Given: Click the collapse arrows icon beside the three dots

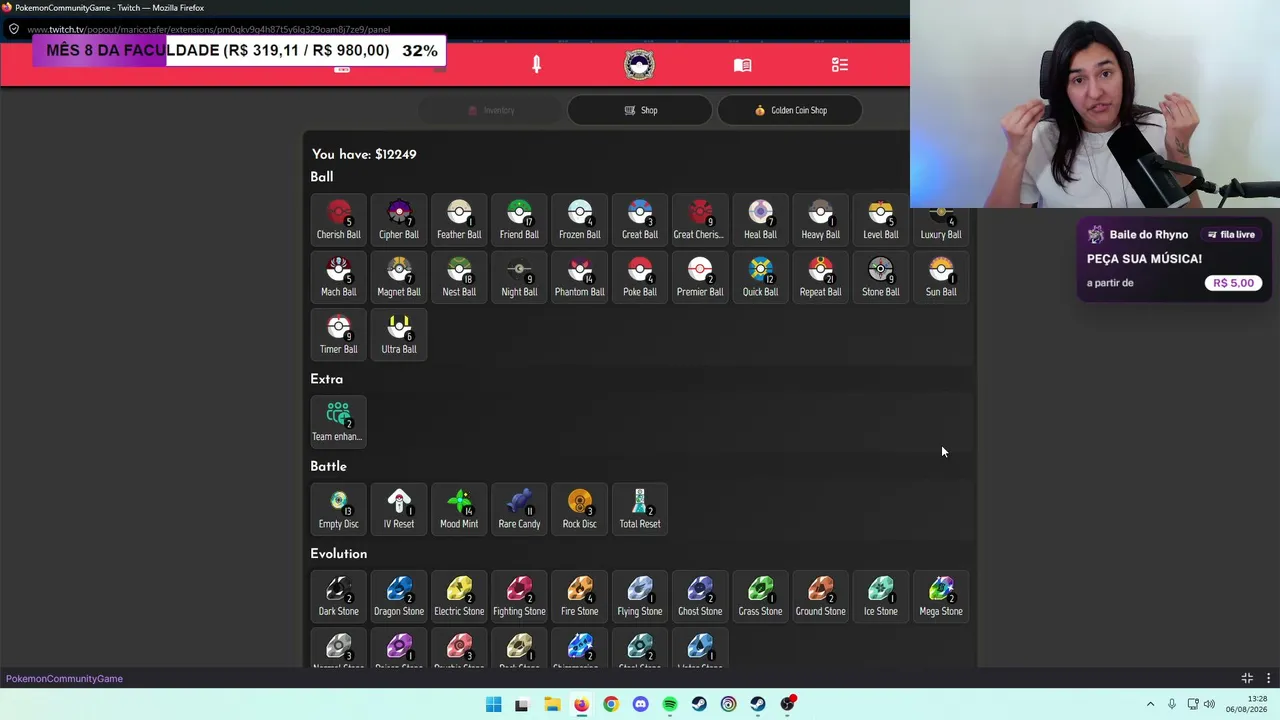Looking at the screenshot, I should point(1247,679).
